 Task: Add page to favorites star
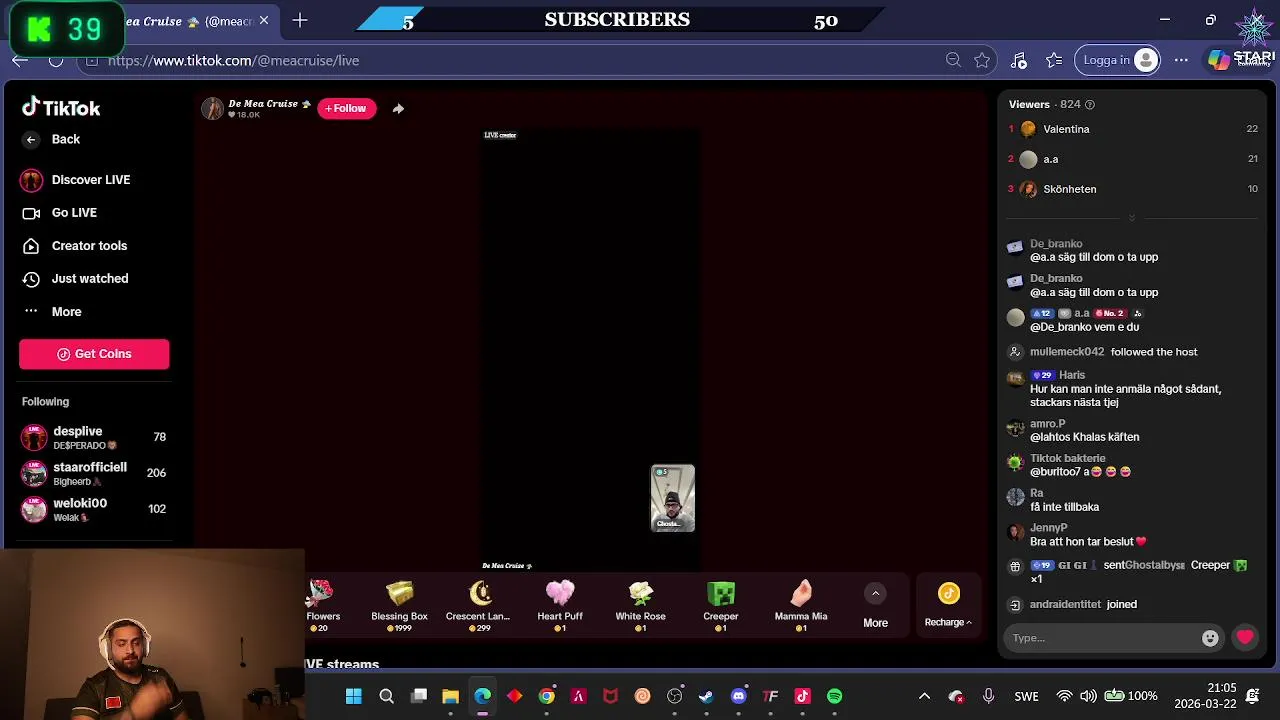[x=982, y=60]
